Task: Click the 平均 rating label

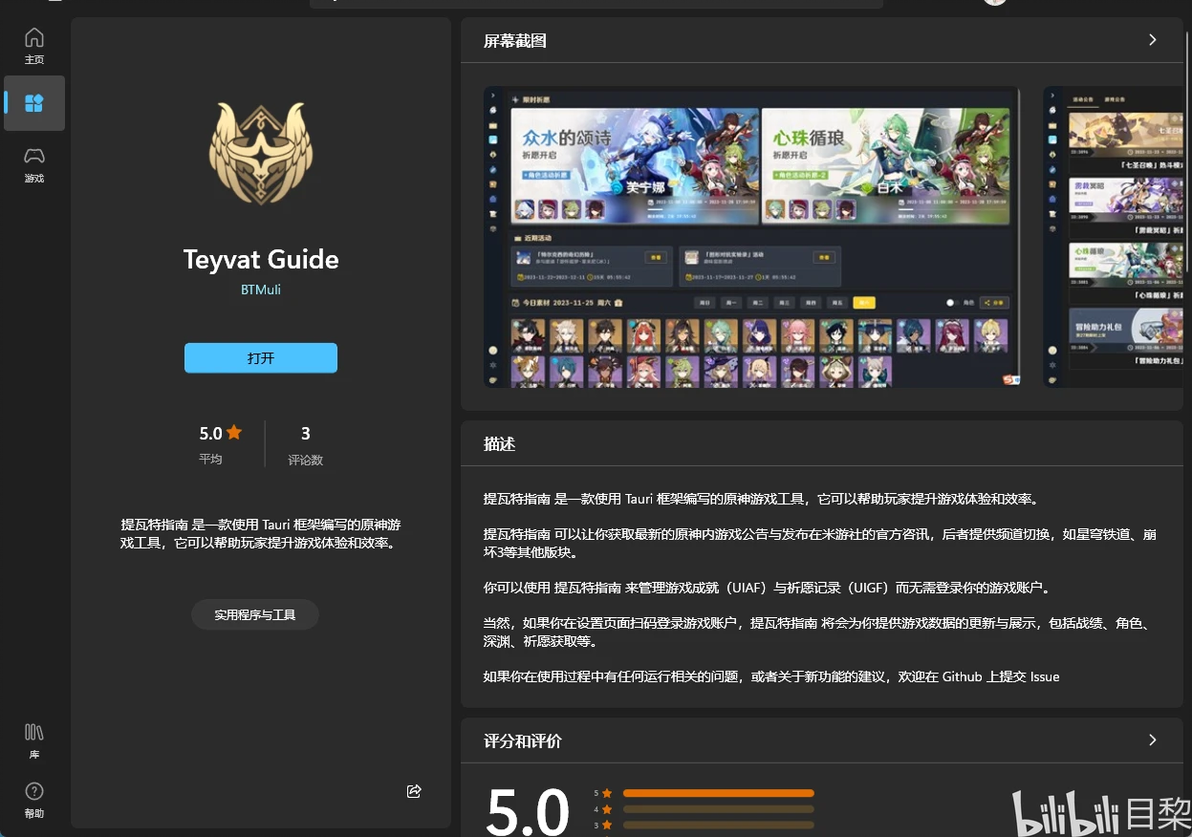Action: 211,459
